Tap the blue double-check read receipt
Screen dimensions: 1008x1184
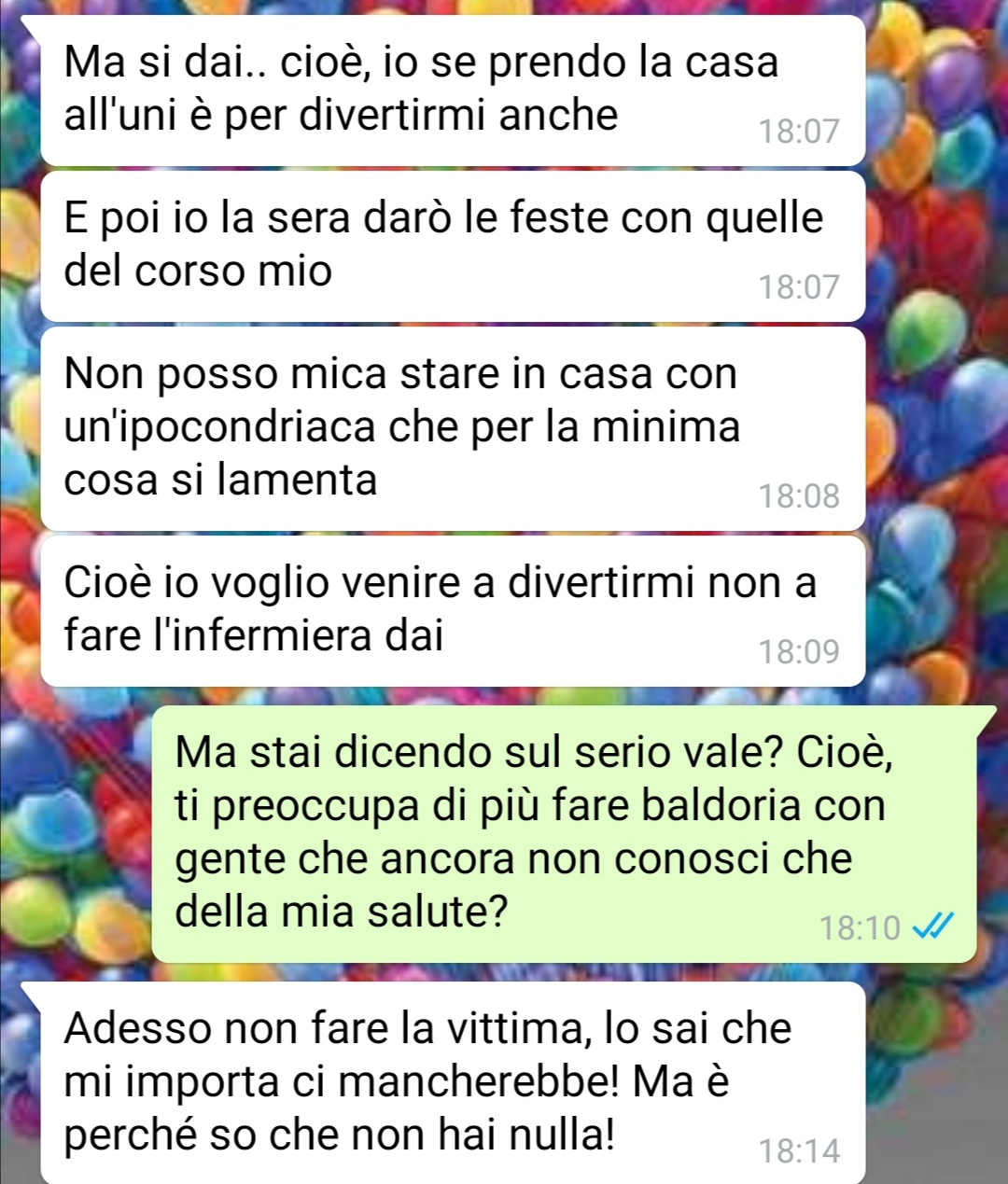(x=932, y=926)
